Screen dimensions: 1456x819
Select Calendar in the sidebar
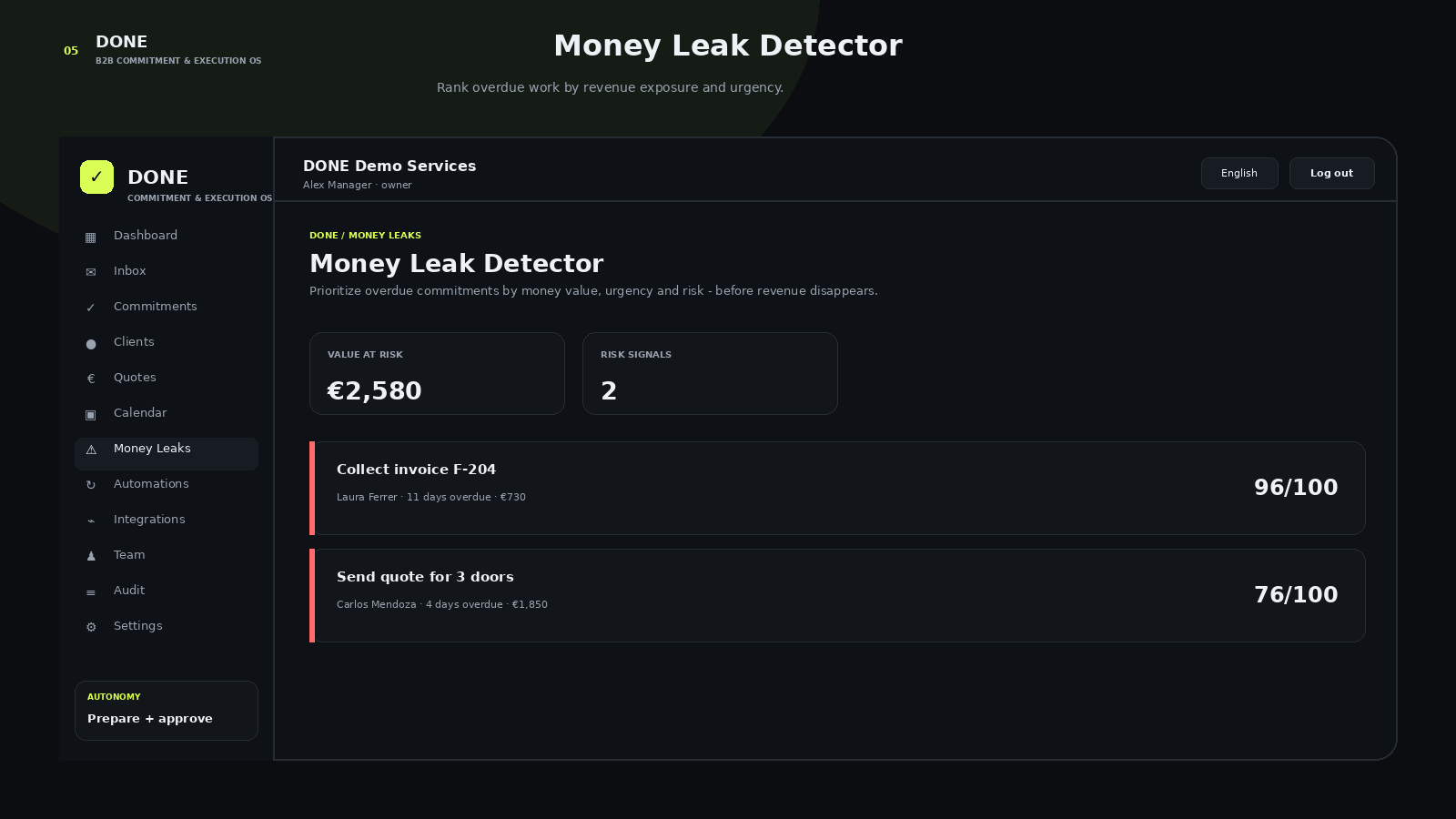coord(167,413)
